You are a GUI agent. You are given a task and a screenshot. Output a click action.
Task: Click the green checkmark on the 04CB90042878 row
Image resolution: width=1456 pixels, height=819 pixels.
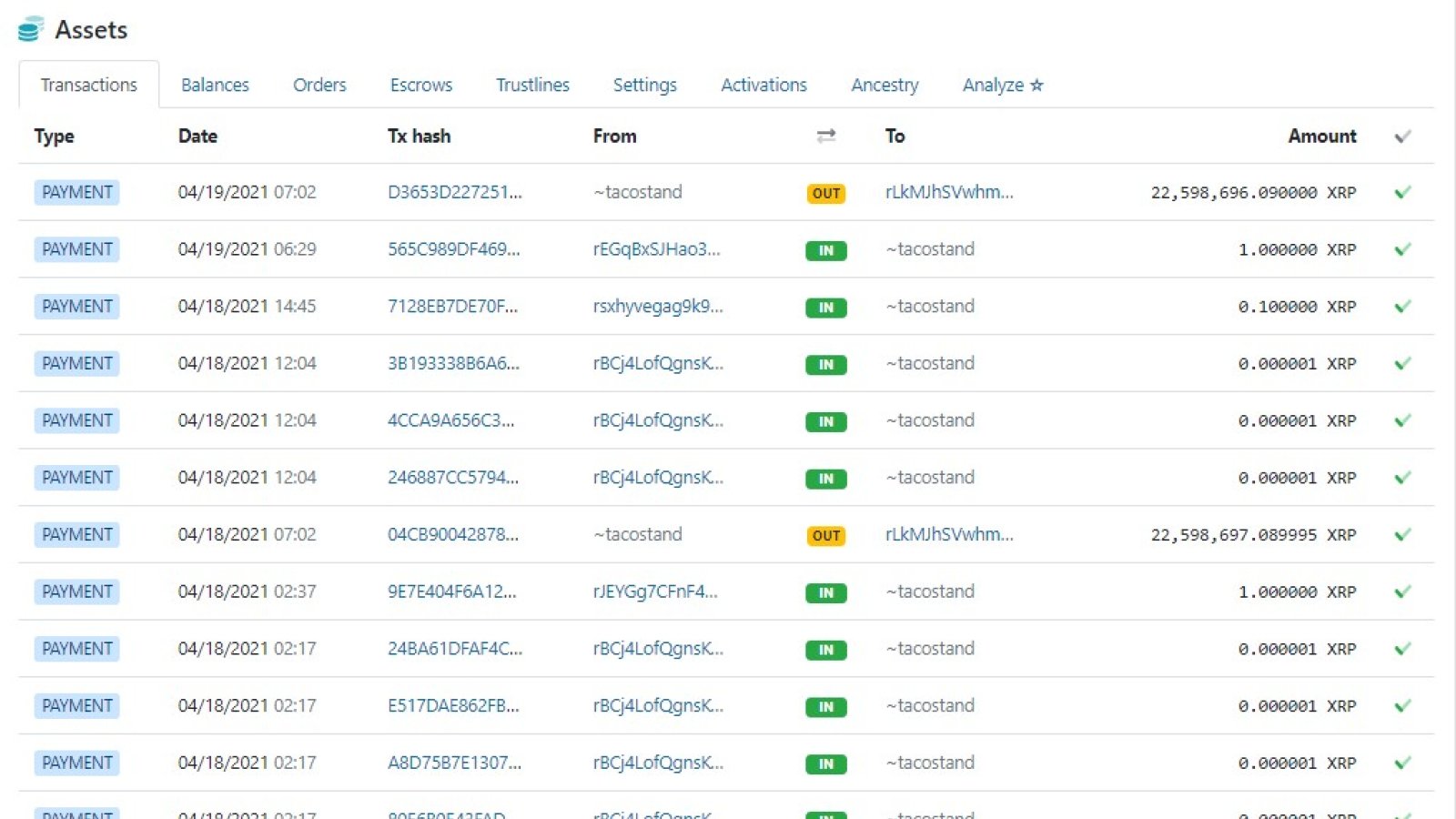[1402, 534]
